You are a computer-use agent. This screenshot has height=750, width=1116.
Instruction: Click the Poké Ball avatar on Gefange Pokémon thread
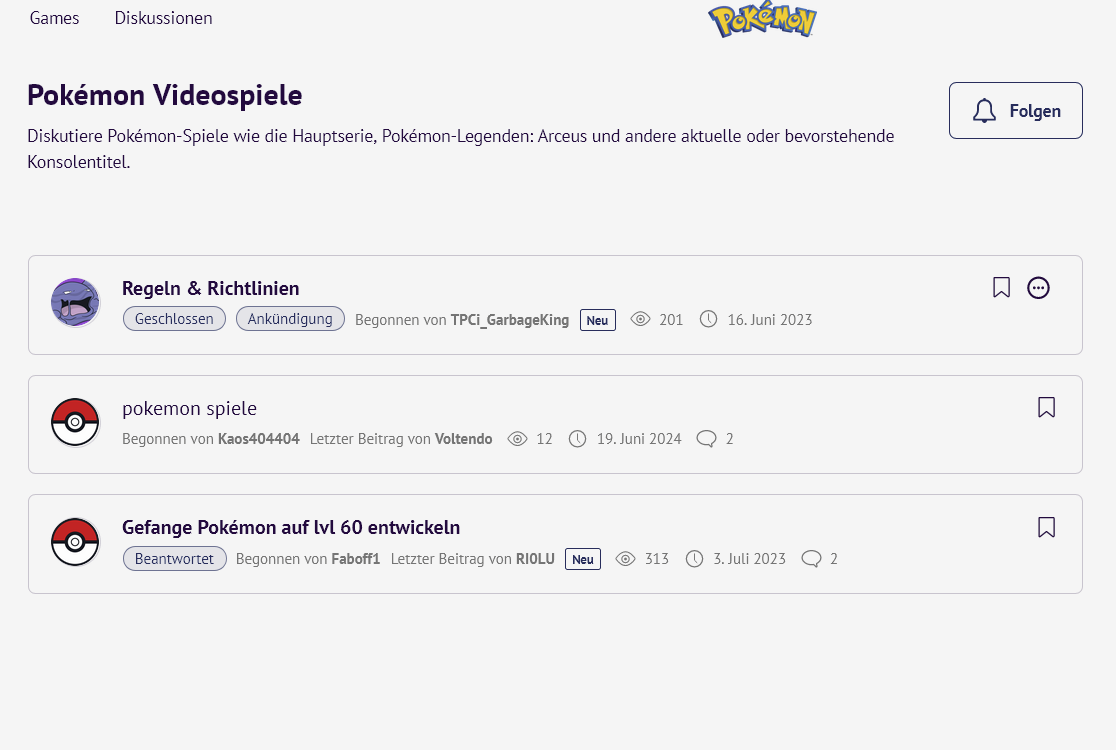[x=75, y=542]
